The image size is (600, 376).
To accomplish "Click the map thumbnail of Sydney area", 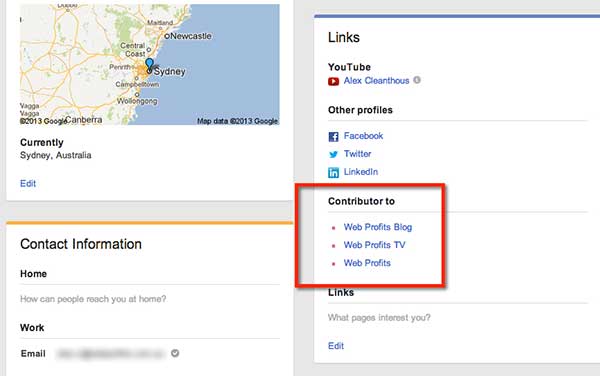I will 150,64.
